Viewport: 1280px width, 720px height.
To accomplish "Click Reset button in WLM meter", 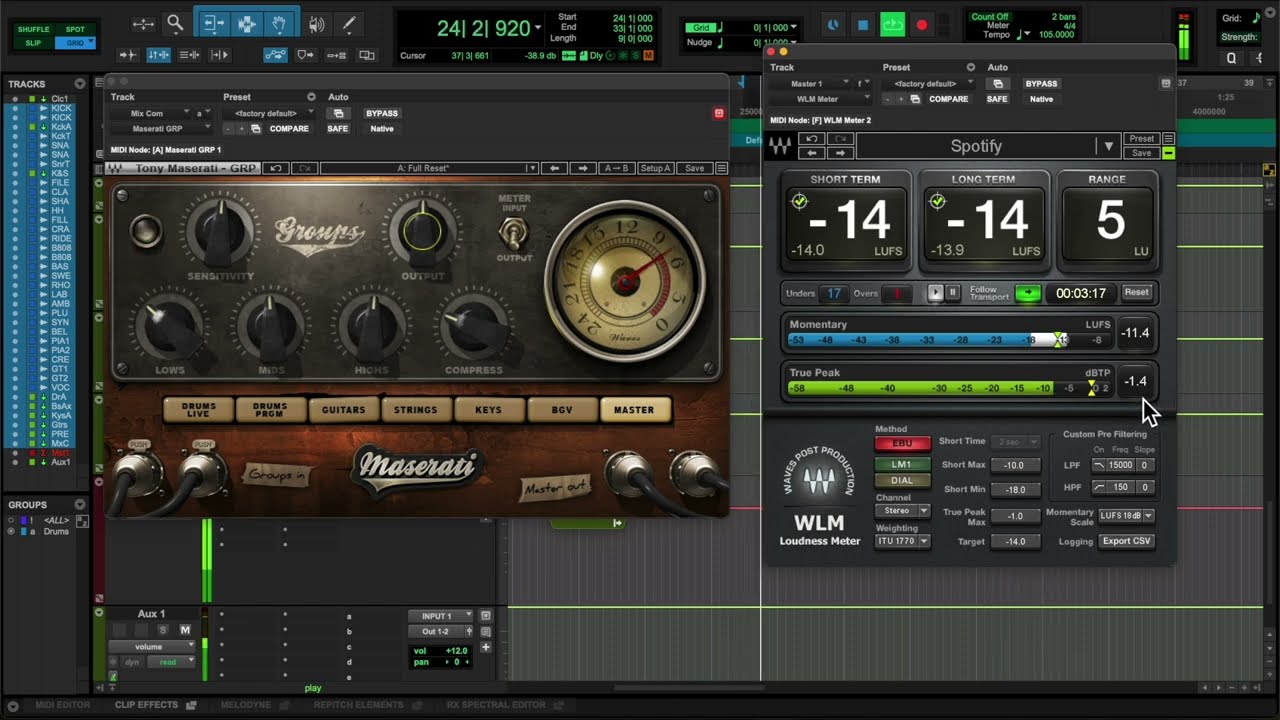I will tap(1136, 293).
